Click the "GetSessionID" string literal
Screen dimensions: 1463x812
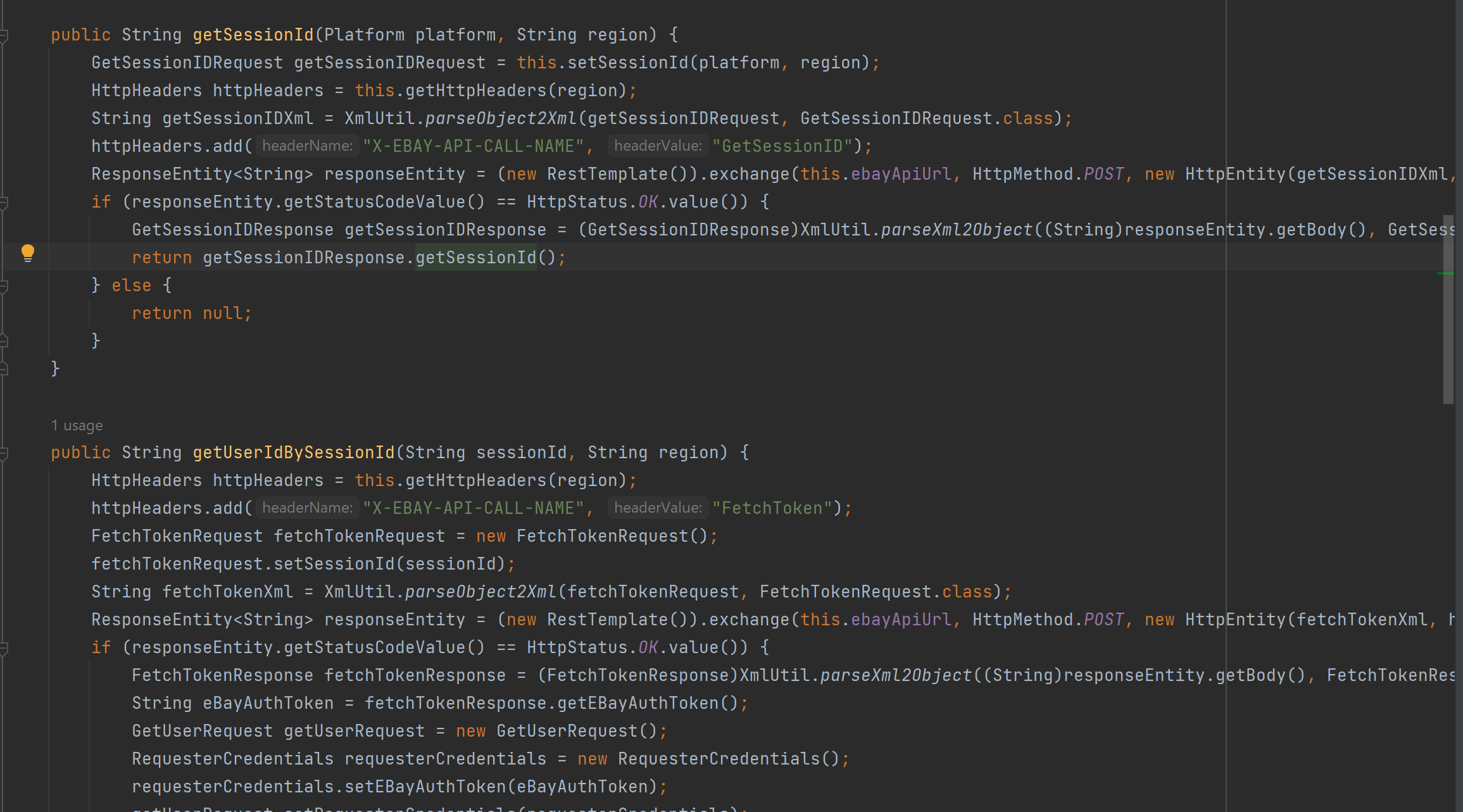pos(782,146)
